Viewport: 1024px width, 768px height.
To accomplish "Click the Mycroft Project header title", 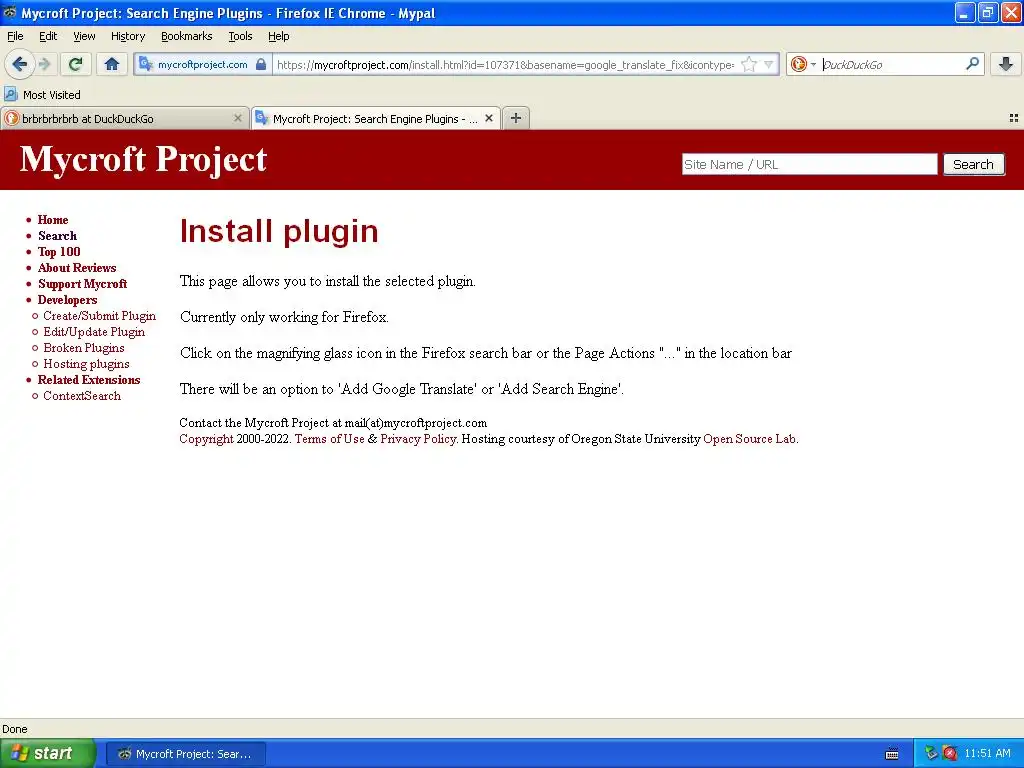I will pyautogui.click(x=143, y=160).
